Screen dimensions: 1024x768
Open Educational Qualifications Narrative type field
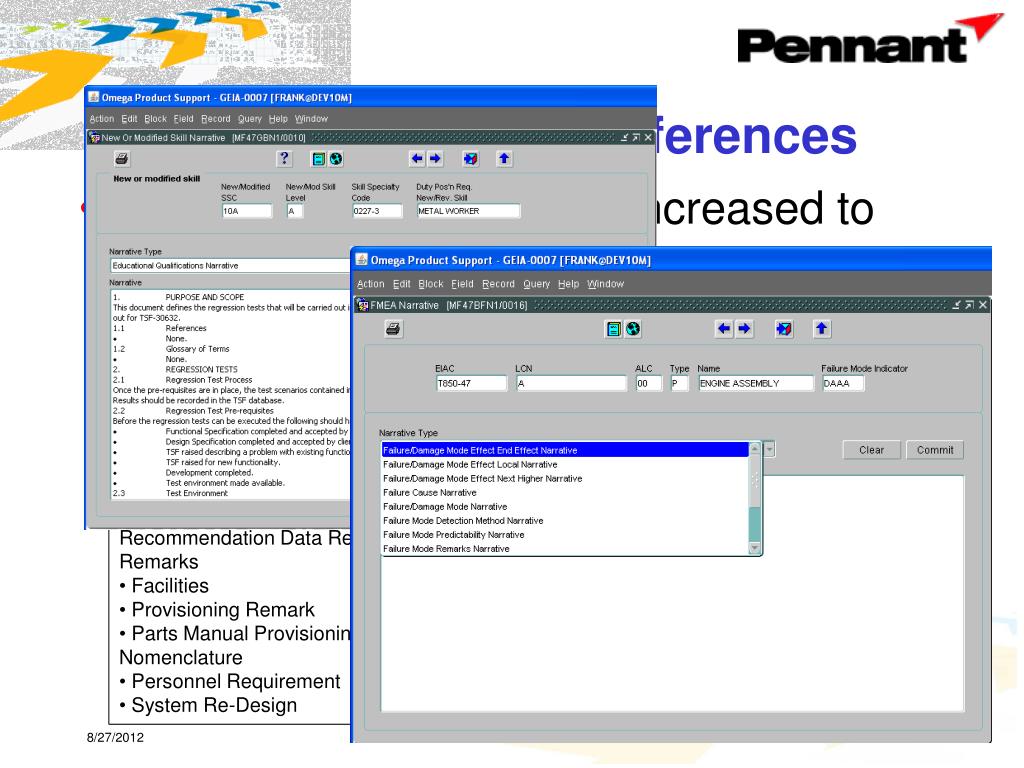230,266
